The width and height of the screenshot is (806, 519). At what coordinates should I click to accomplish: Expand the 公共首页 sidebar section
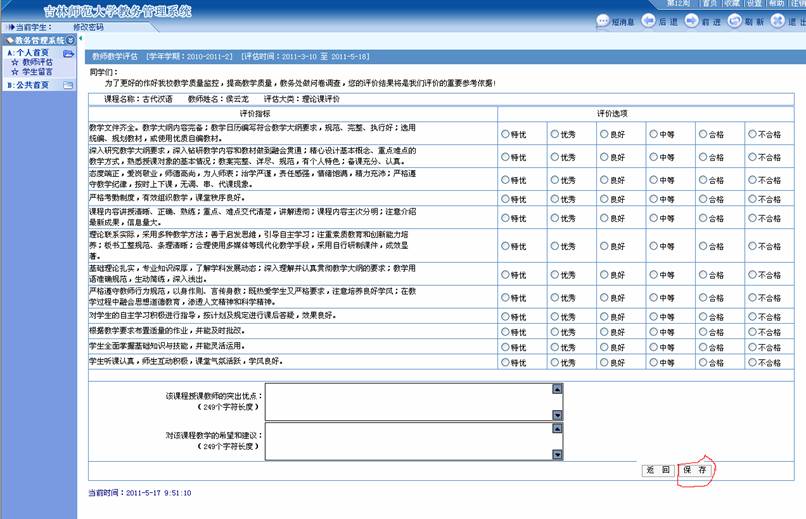pos(32,85)
